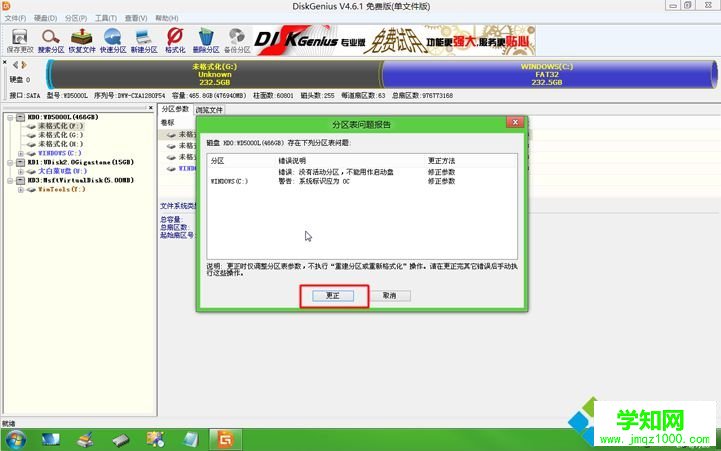Image resolution: width=721 pixels, height=451 pixels.
Task: Collapse the HD0:WD5000L(466GB) tree node
Action: (10, 117)
